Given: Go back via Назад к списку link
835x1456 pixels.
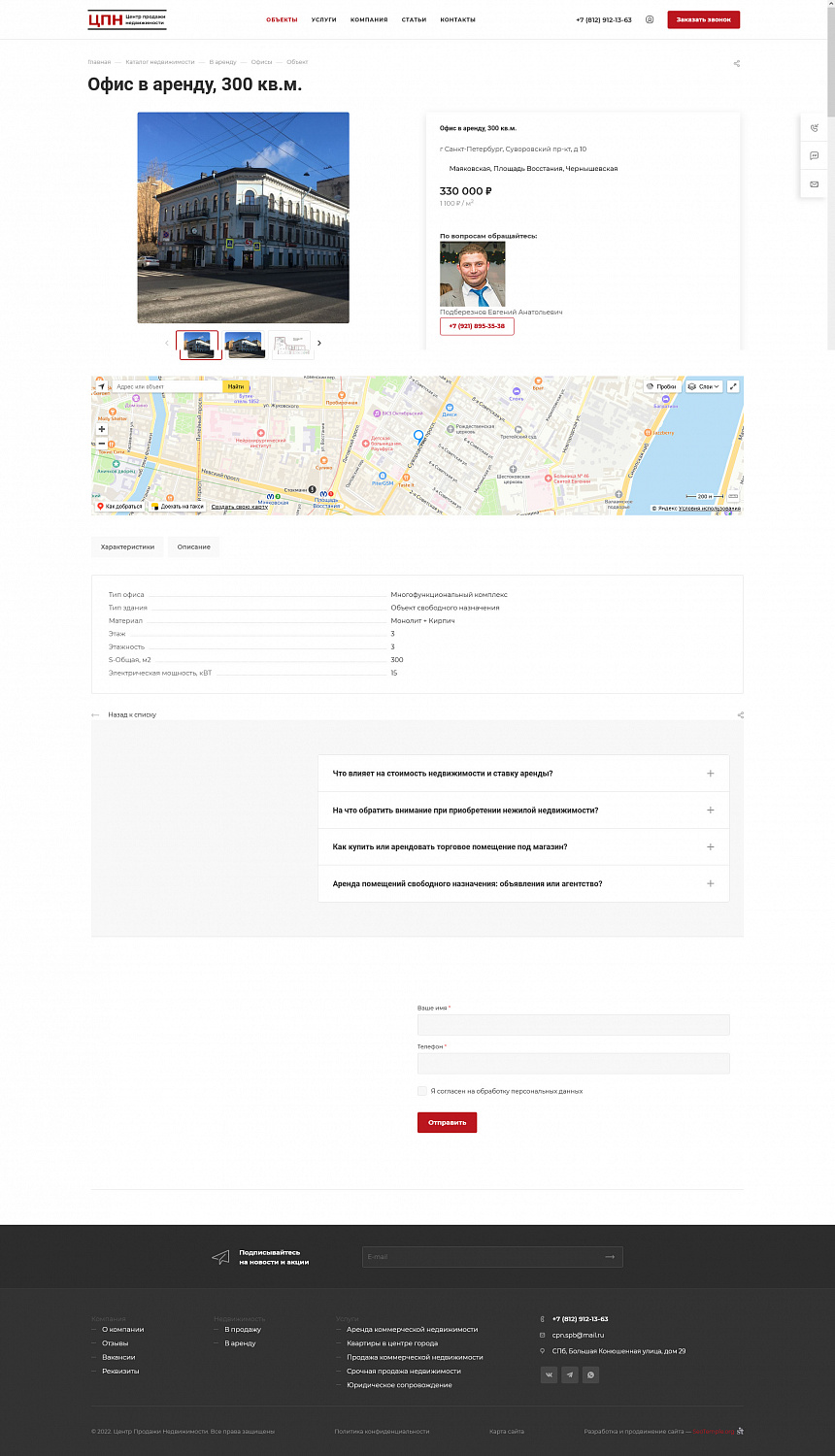Looking at the screenshot, I should pos(132,715).
